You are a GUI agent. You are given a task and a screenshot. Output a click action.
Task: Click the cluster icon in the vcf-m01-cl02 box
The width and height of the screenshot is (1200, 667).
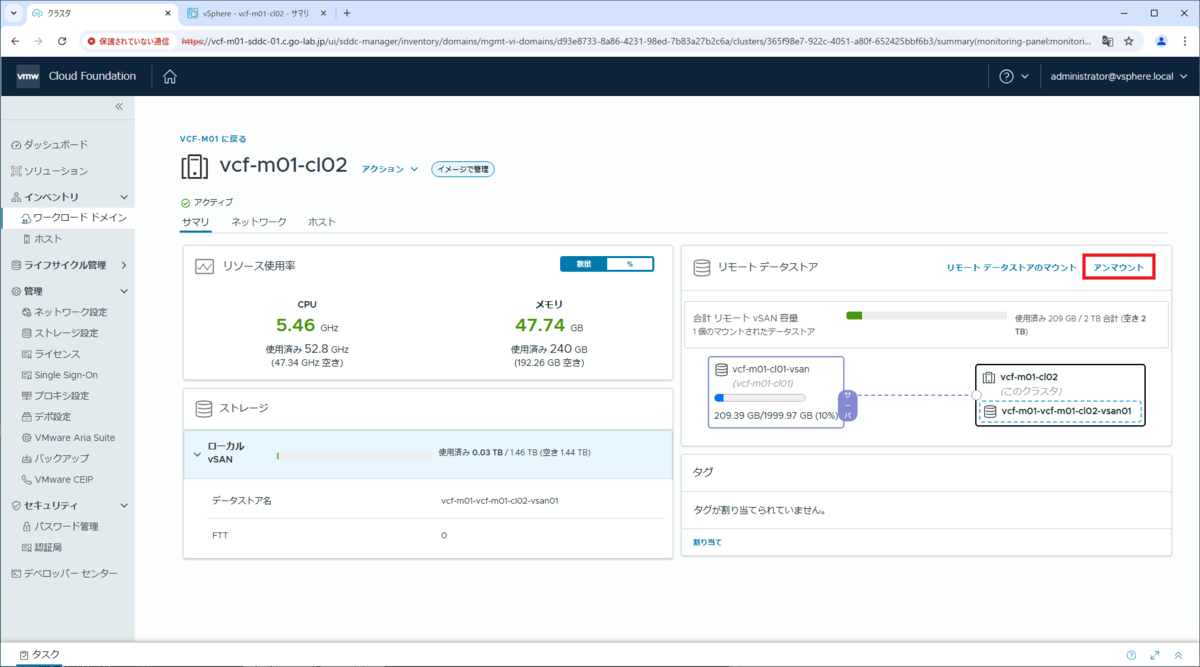[989, 377]
